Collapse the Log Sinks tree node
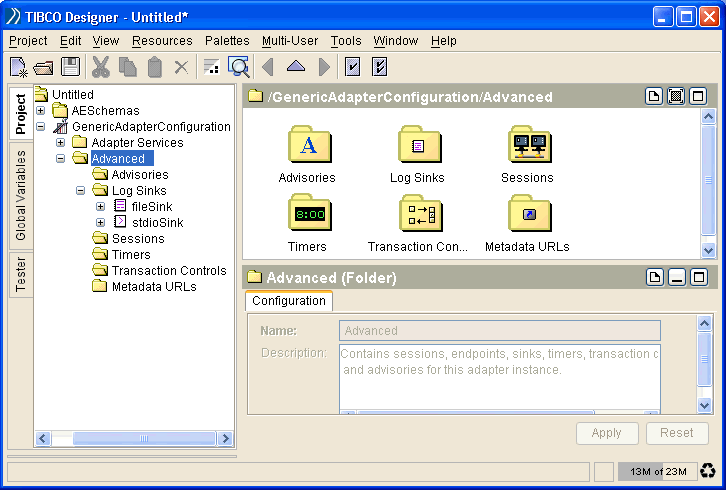This screenshot has height=490, width=726. click(x=81, y=191)
